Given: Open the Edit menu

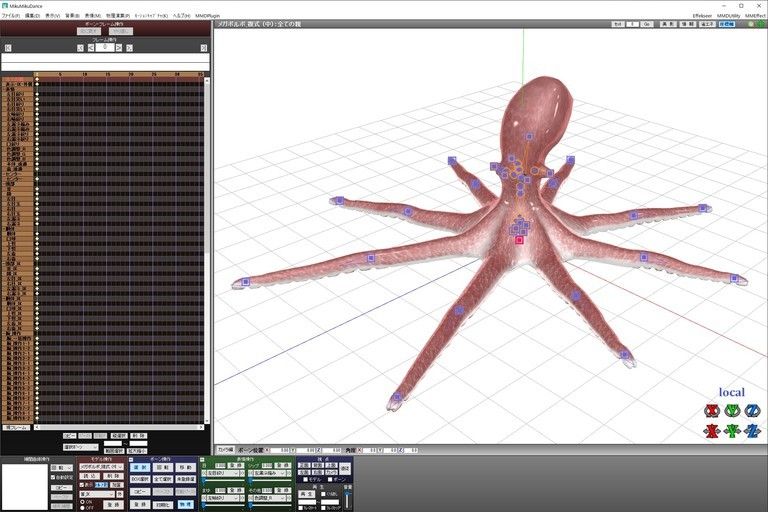Looking at the screenshot, I should (x=32, y=16).
